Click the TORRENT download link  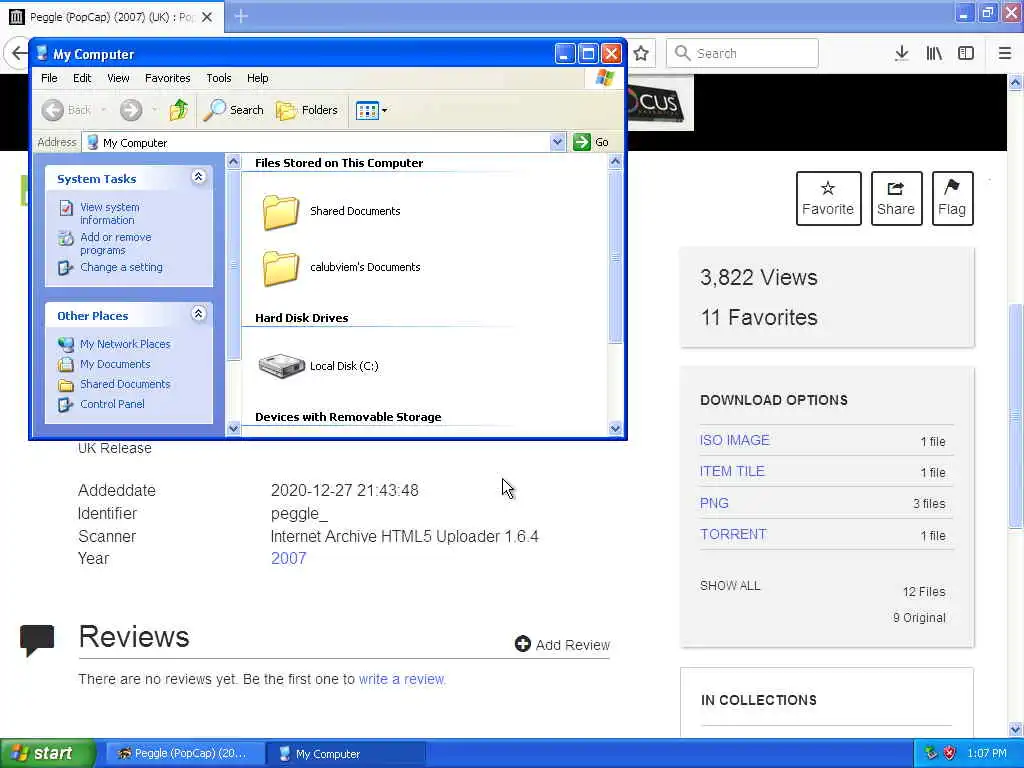(x=733, y=534)
